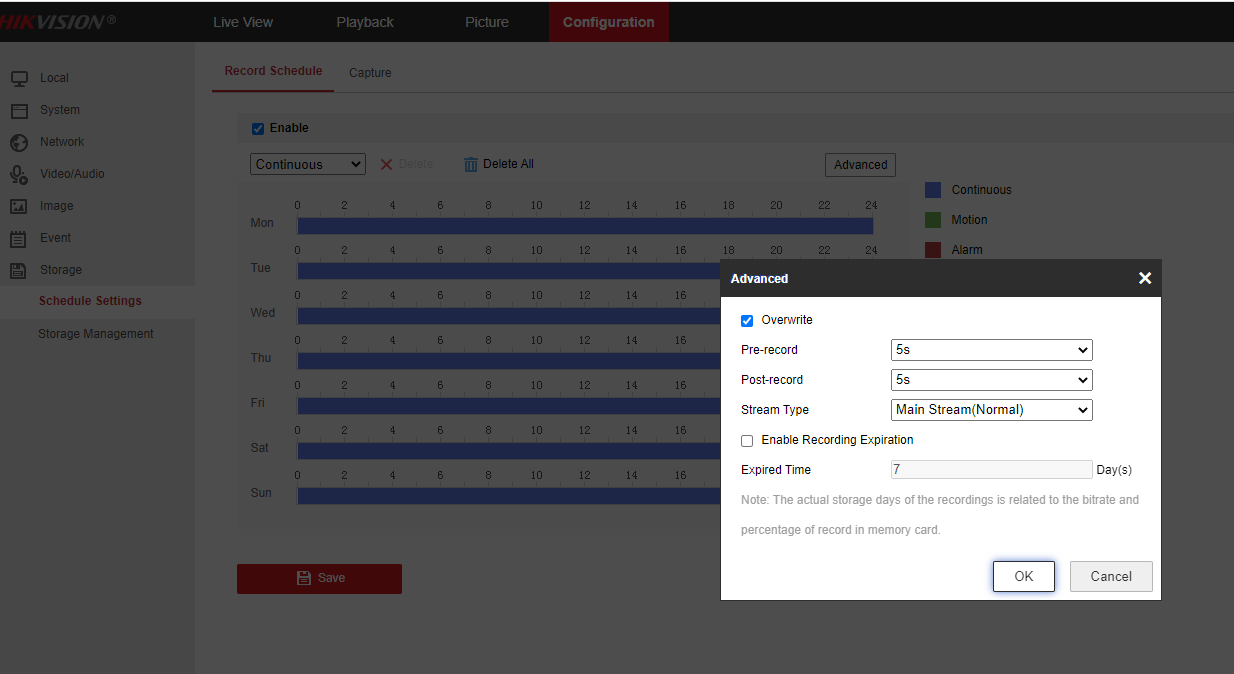Toggle the record schedule Enable checkbox
1234x674 pixels.
(x=258, y=129)
